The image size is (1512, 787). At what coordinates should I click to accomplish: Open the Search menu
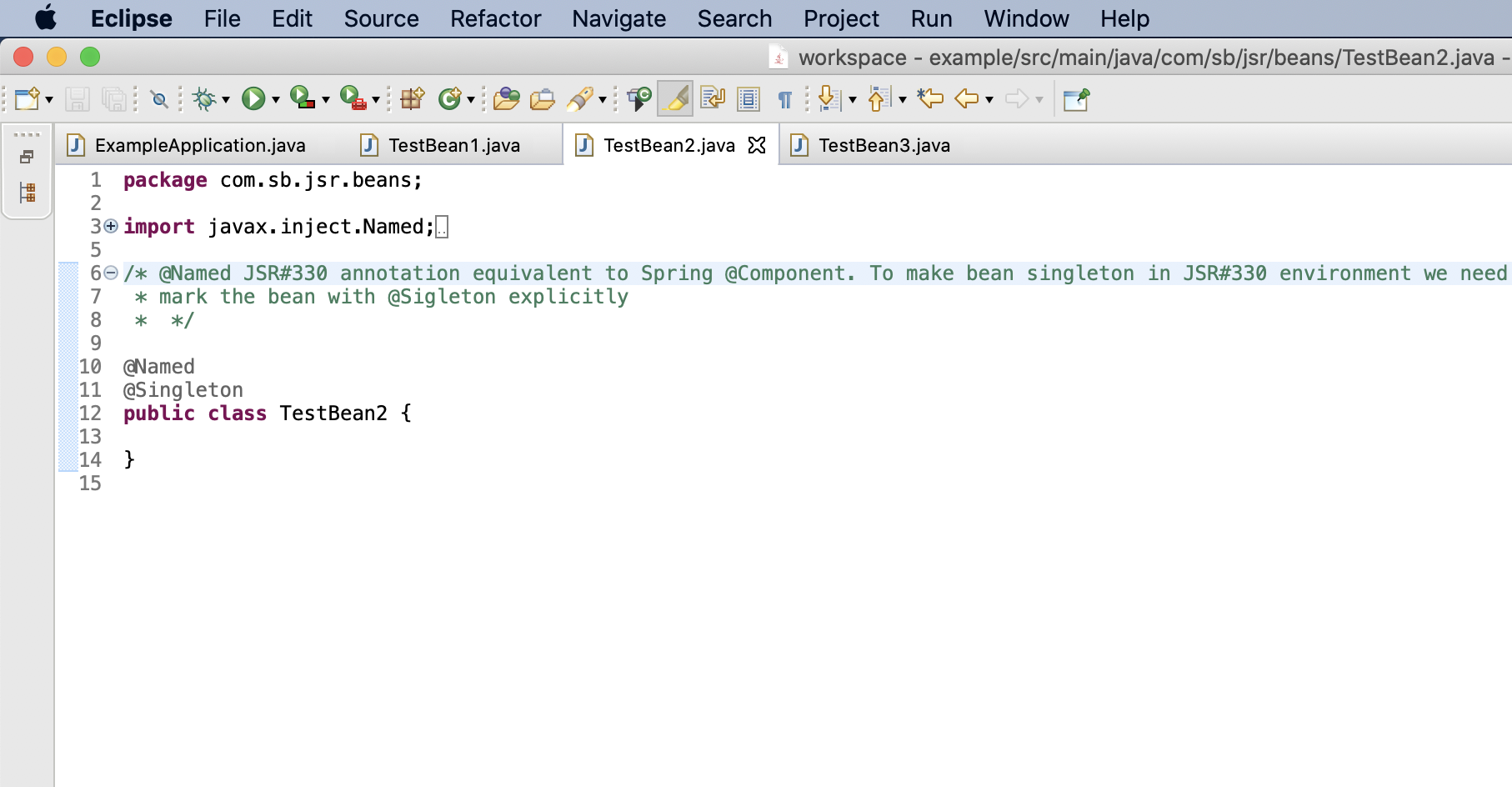point(734,18)
